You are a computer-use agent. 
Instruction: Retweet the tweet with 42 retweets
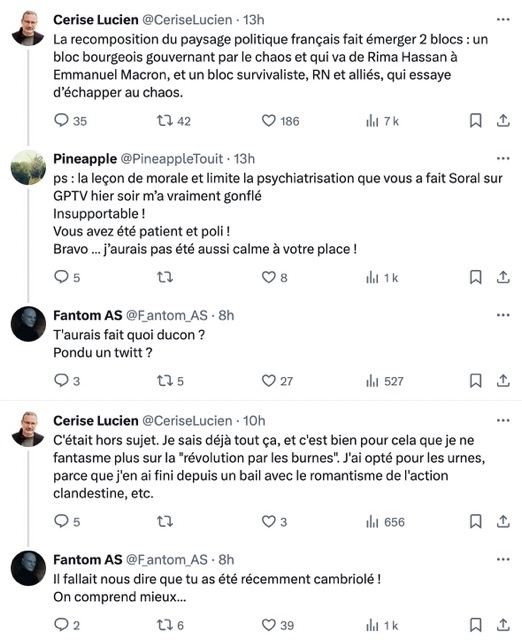(x=173, y=121)
